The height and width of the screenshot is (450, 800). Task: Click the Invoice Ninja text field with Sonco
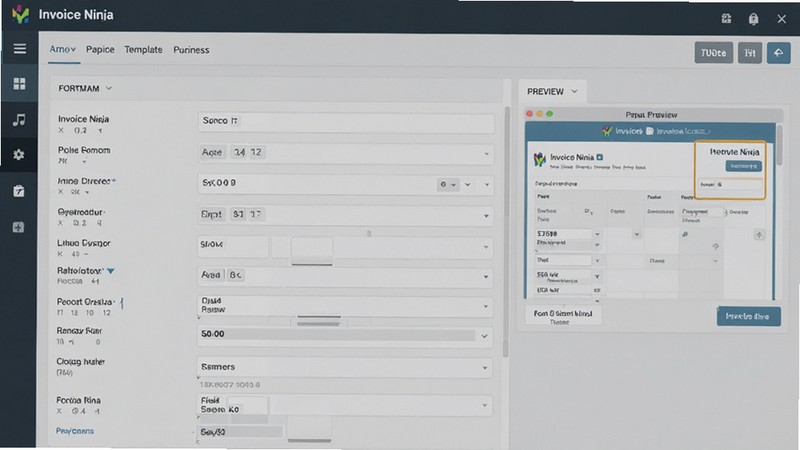[346, 122]
